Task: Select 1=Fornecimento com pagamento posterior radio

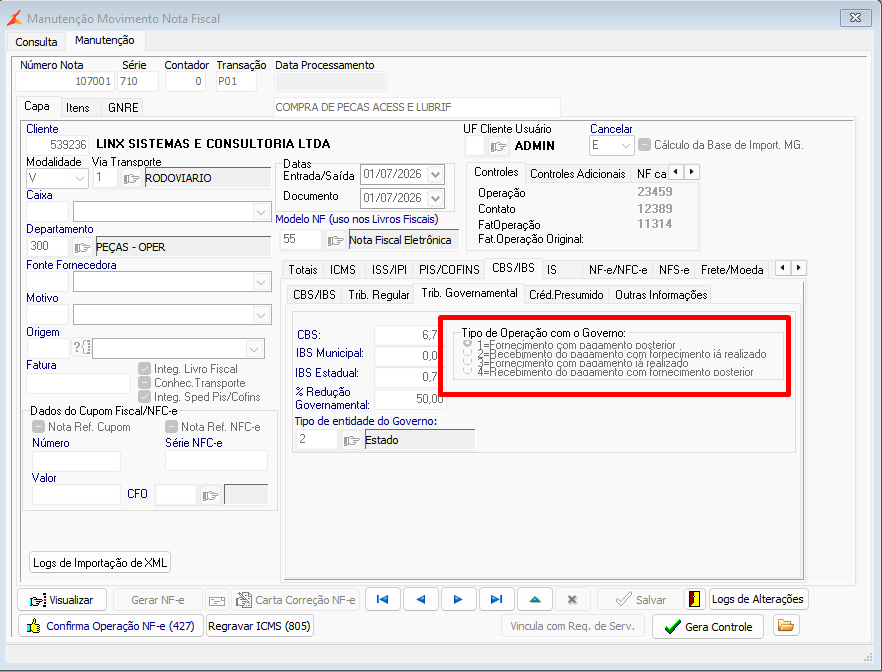Action: pyautogui.click(x=467, y=344)
